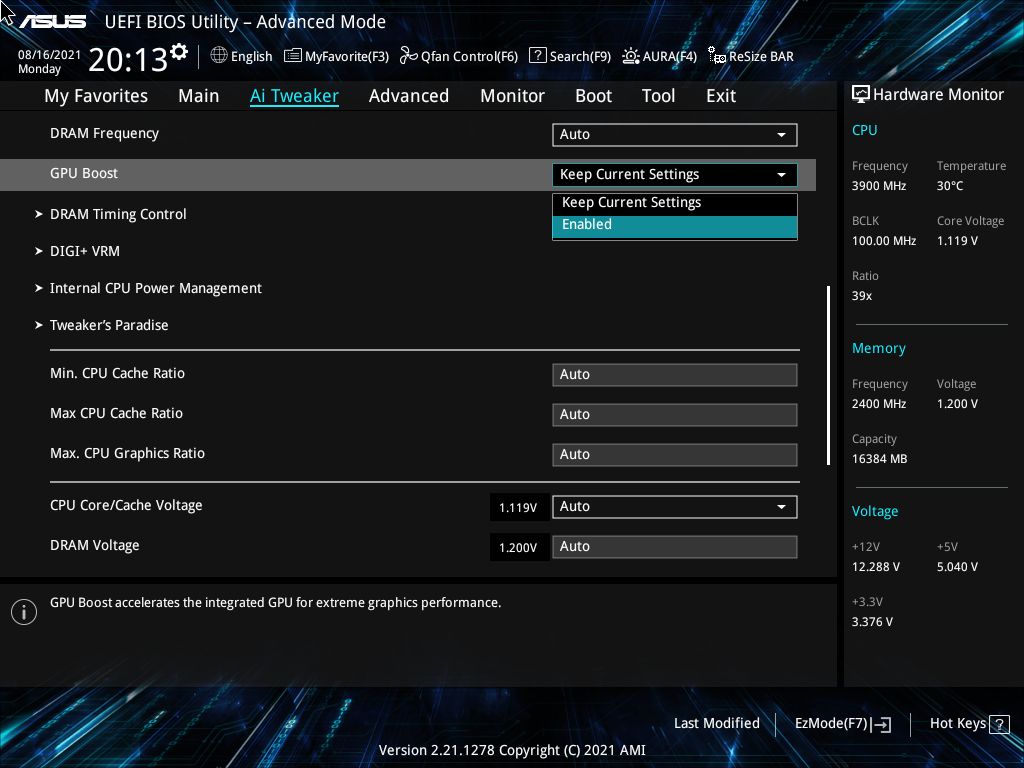The height and width of the screenshot is (768, 1024).
Task: Click the 100.00 MHz BCLK value
Action: 884,241
